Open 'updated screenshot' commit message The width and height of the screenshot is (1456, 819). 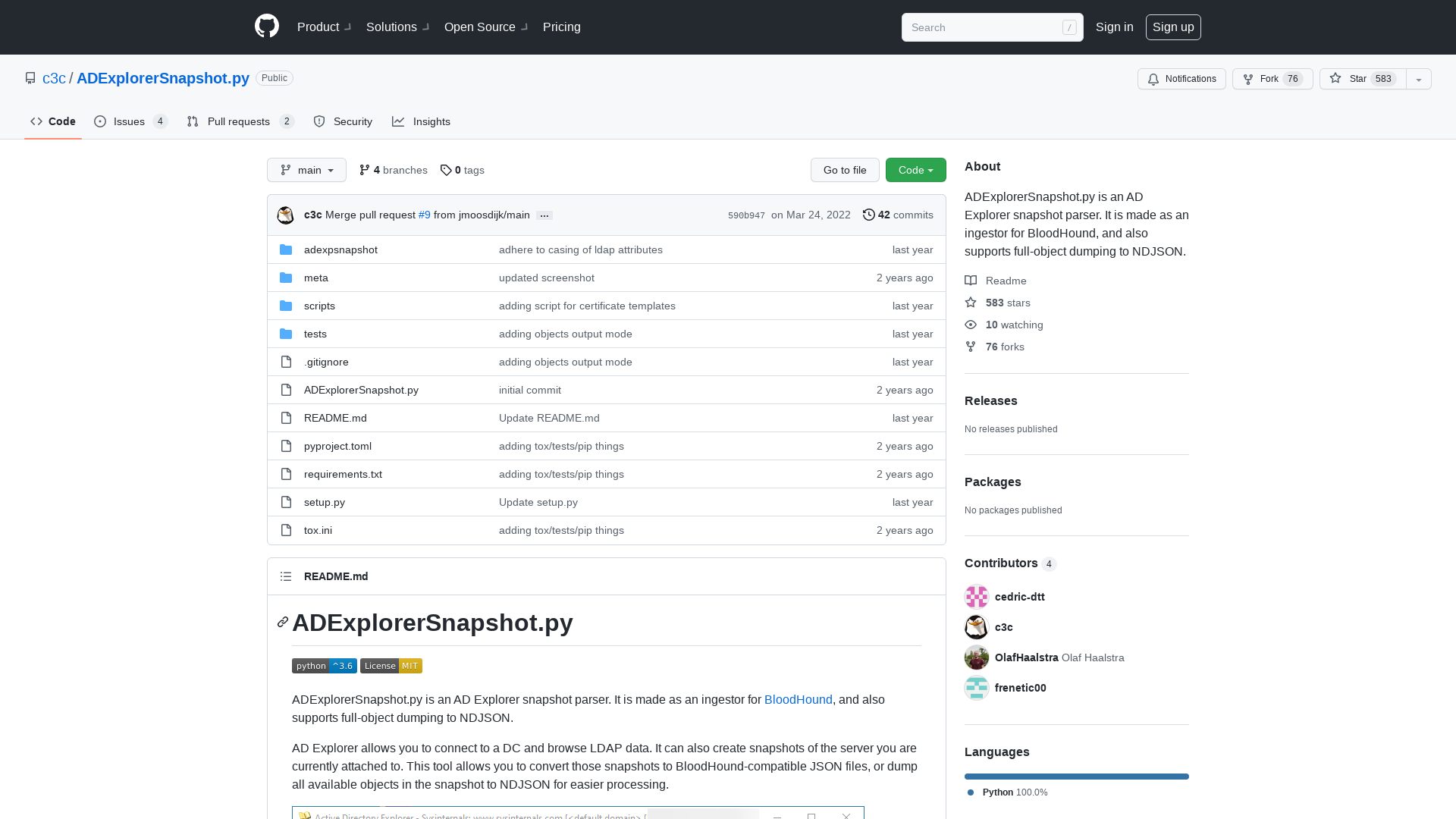click(x=547, y=278)
